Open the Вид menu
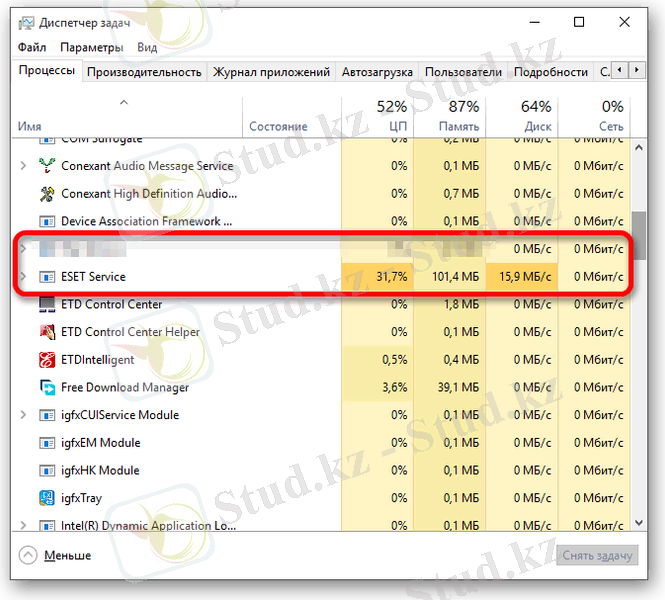Viewport: 665px width, 600px height. 147,47
